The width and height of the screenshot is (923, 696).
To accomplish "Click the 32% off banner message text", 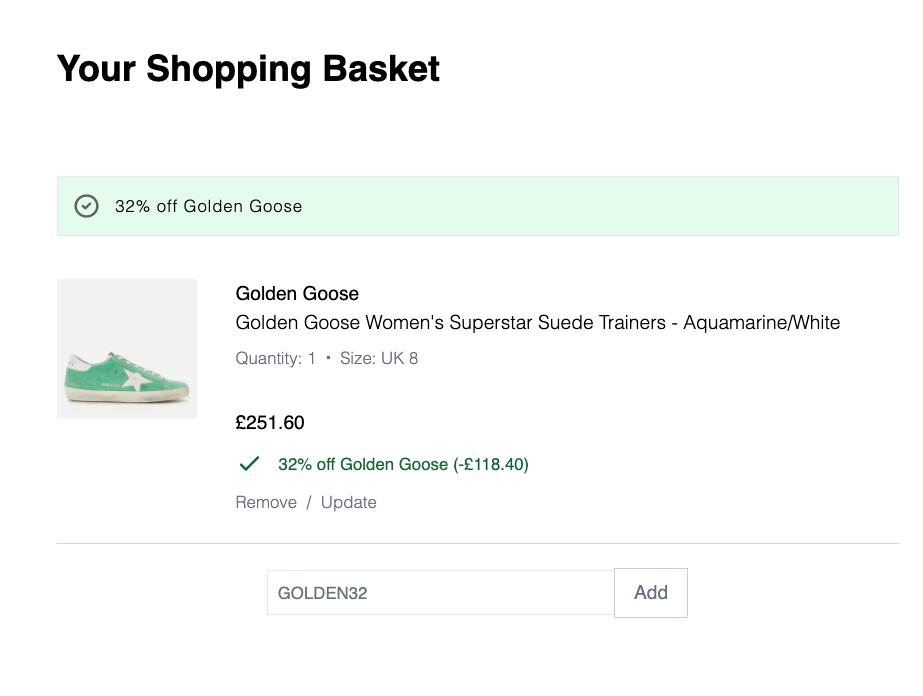I will tap(209, 206).
